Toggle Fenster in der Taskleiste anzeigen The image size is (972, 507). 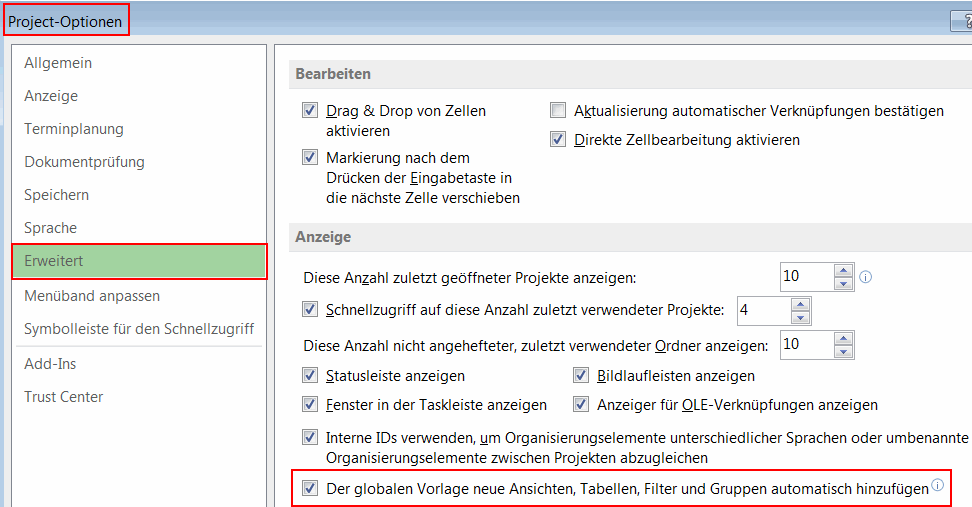(x=310, y=405)
